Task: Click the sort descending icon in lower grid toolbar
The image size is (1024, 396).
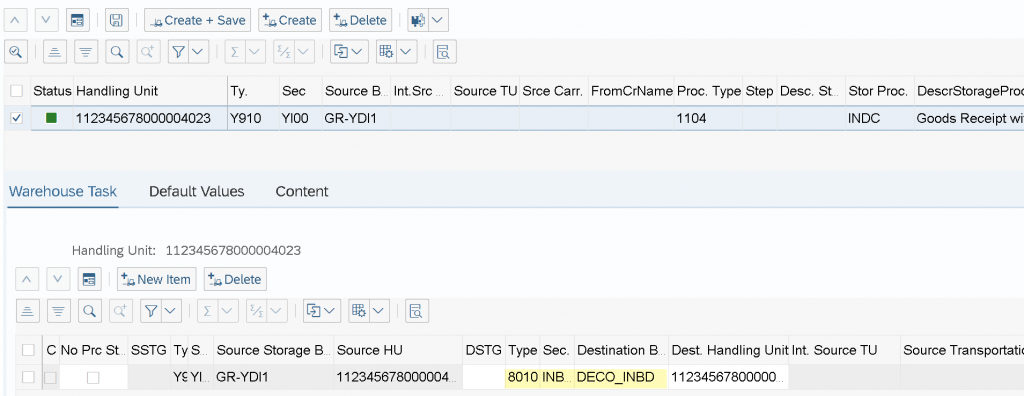Action: tap(59, 311)
